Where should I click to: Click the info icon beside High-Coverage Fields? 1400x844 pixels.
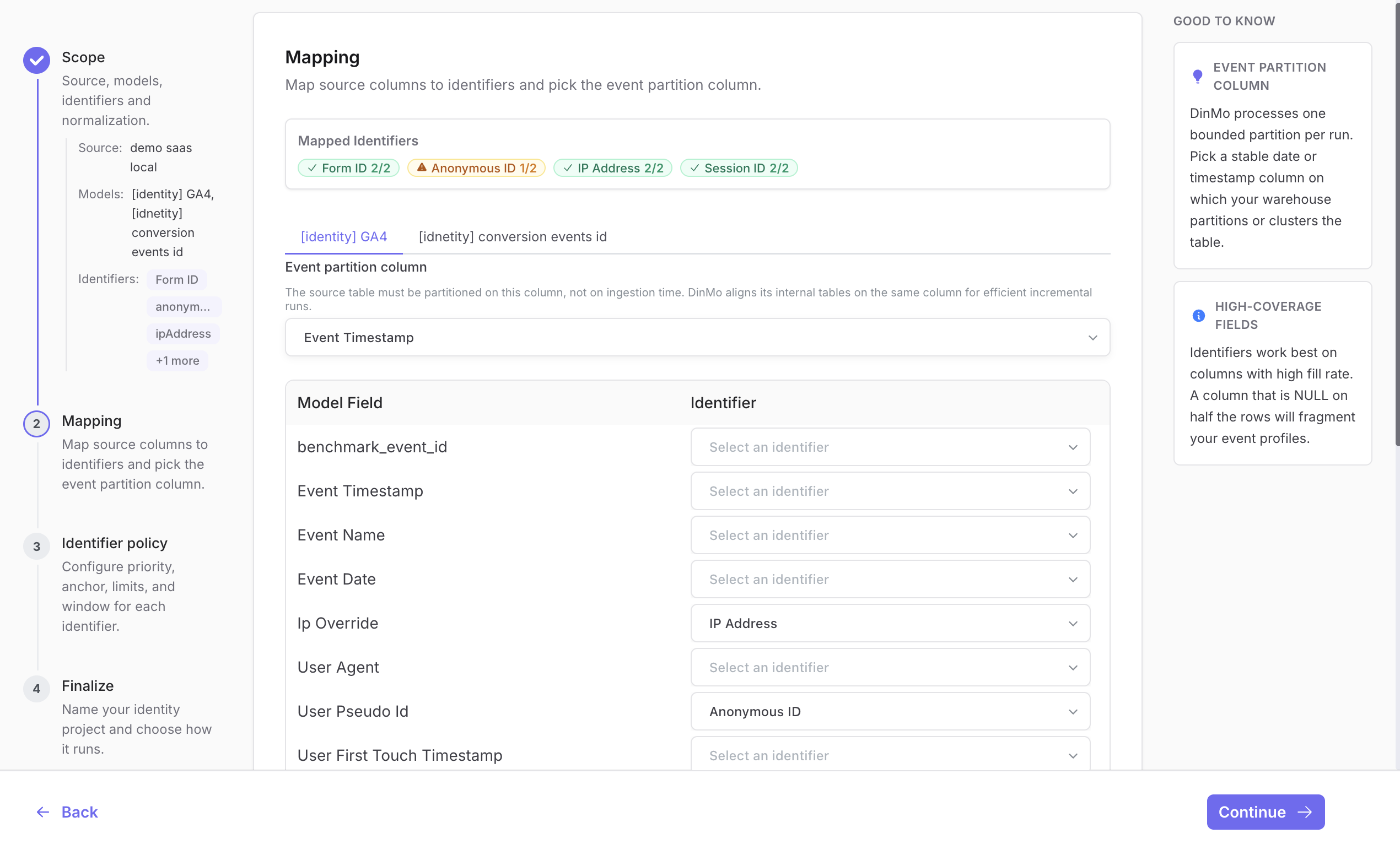(1198, 315)
